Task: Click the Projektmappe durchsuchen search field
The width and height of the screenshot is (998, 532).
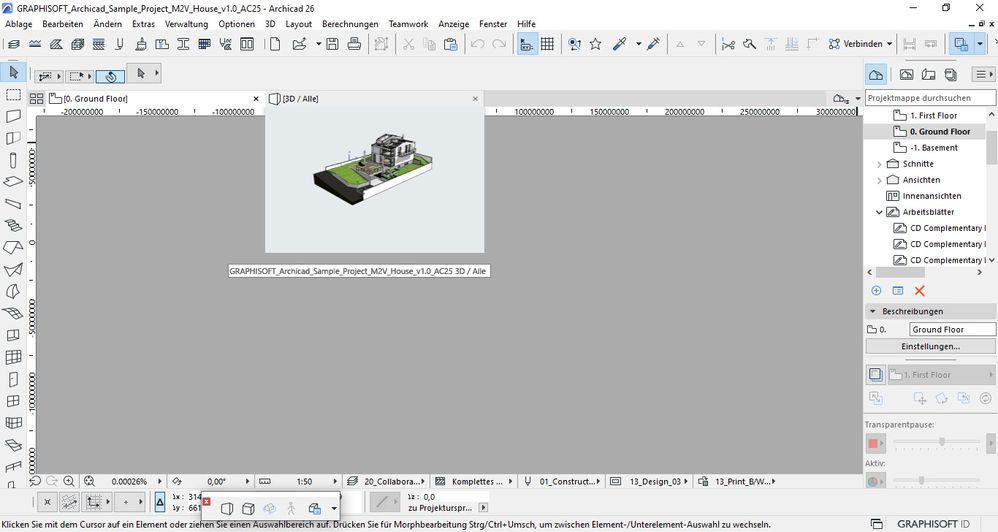Action: [930, 99]
